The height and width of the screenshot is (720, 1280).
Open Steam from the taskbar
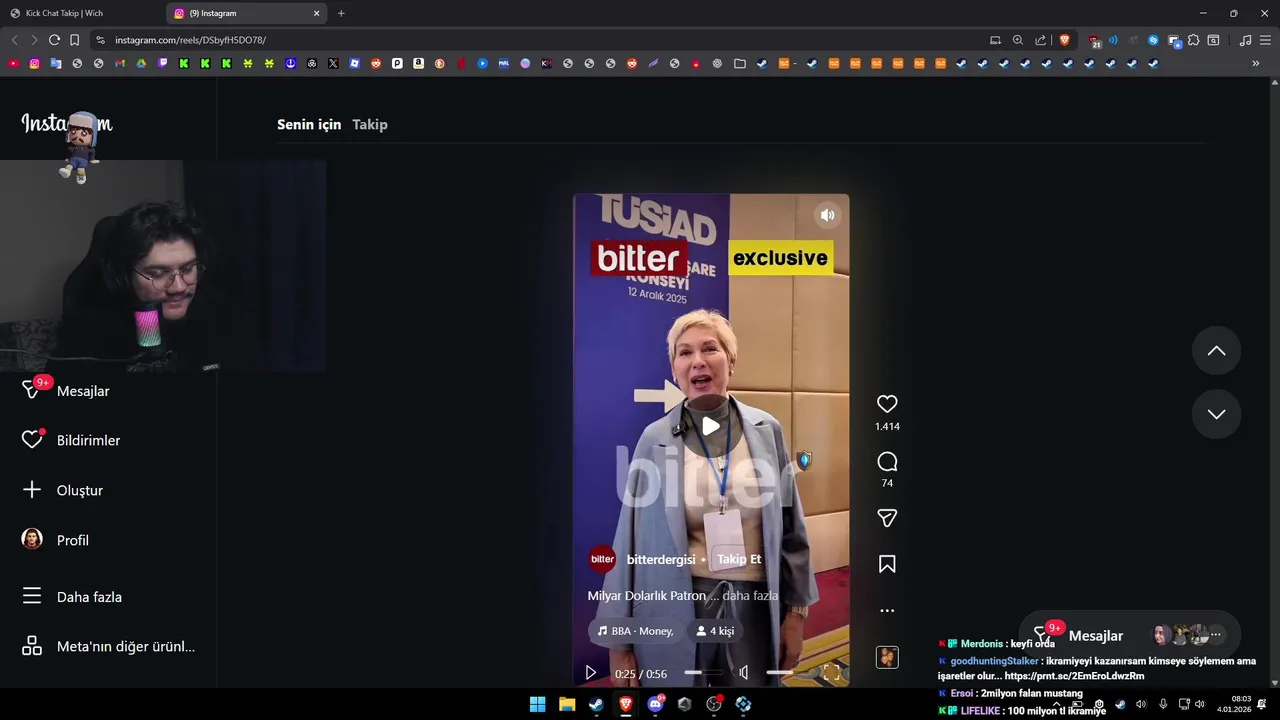click(596, 704)
